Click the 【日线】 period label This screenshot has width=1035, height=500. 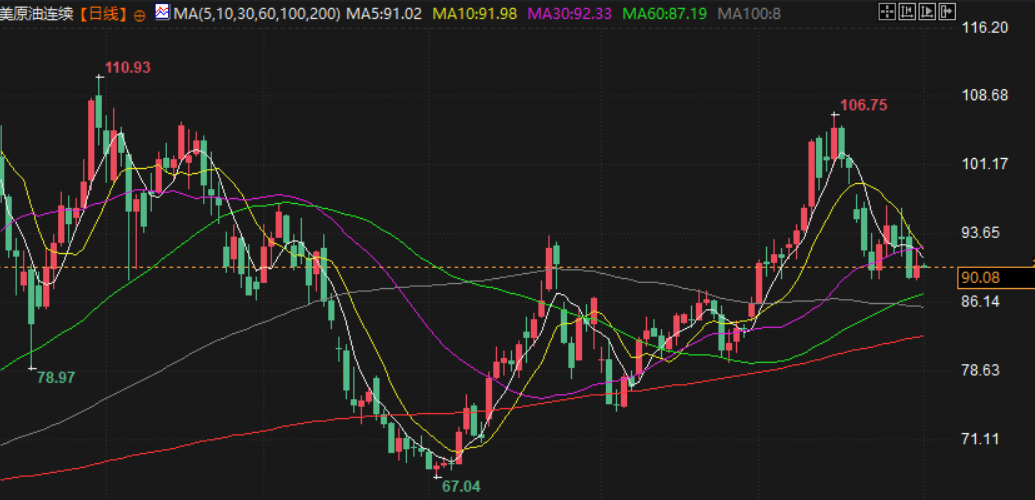pyautogui.click(x=103, y=14)
